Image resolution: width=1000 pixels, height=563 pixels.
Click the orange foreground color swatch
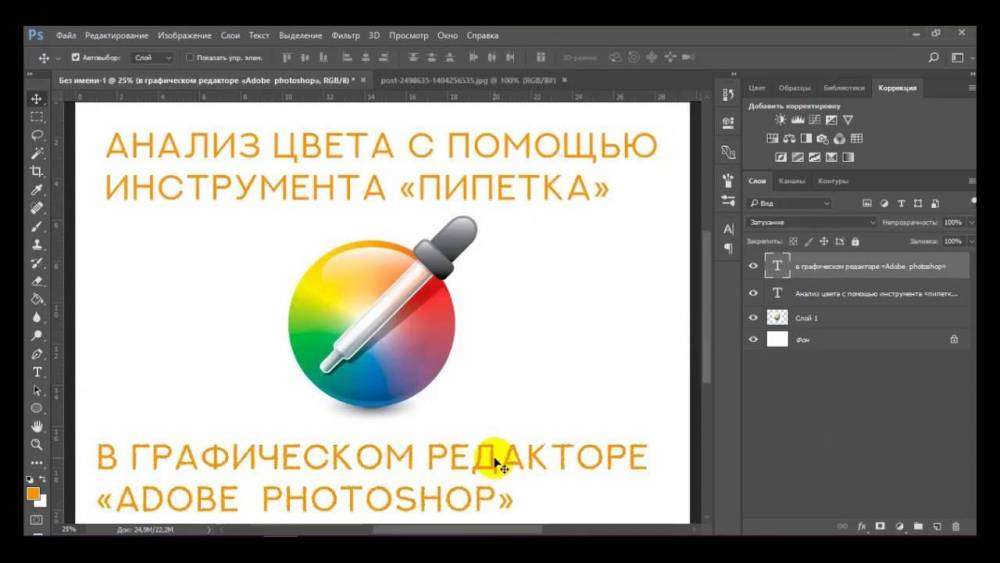tap(33, 494)
